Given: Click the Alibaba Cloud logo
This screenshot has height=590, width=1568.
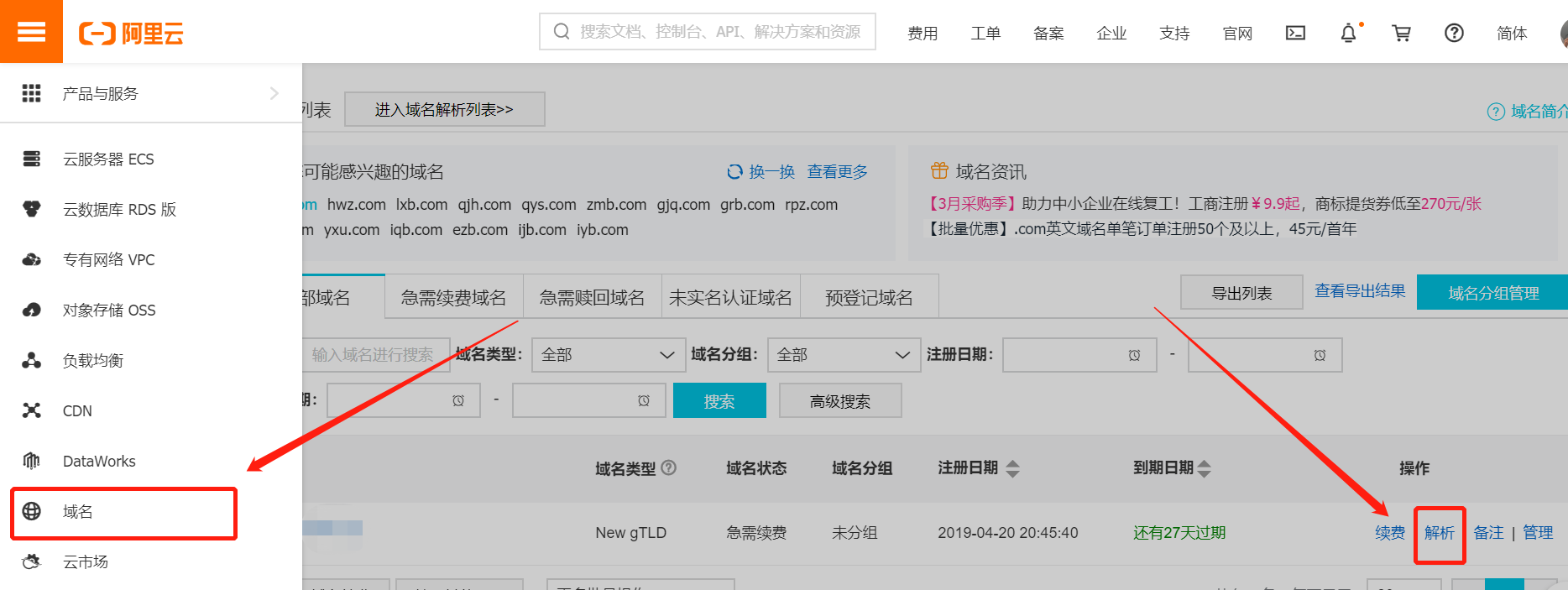Looking at the screenshot, I should point(131,34).
